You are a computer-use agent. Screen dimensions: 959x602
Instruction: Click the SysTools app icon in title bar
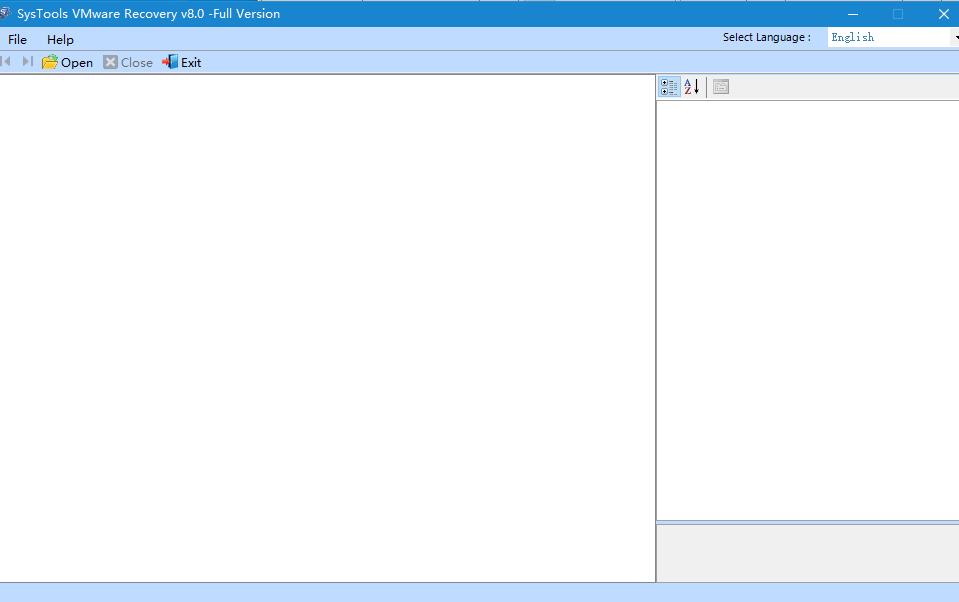(5, 13)
